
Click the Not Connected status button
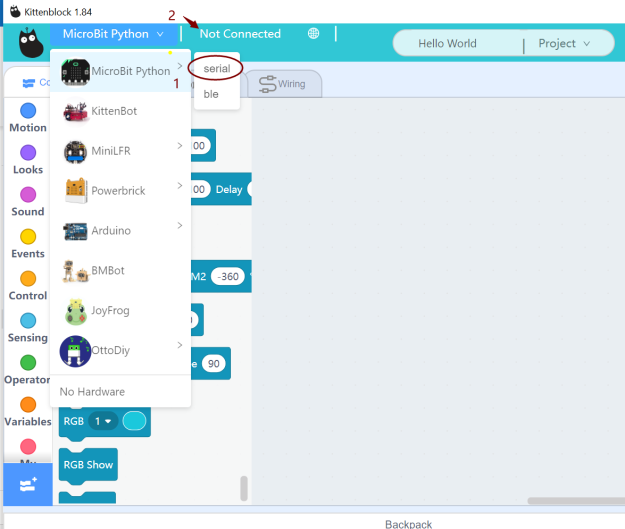(x=240, y=34)
